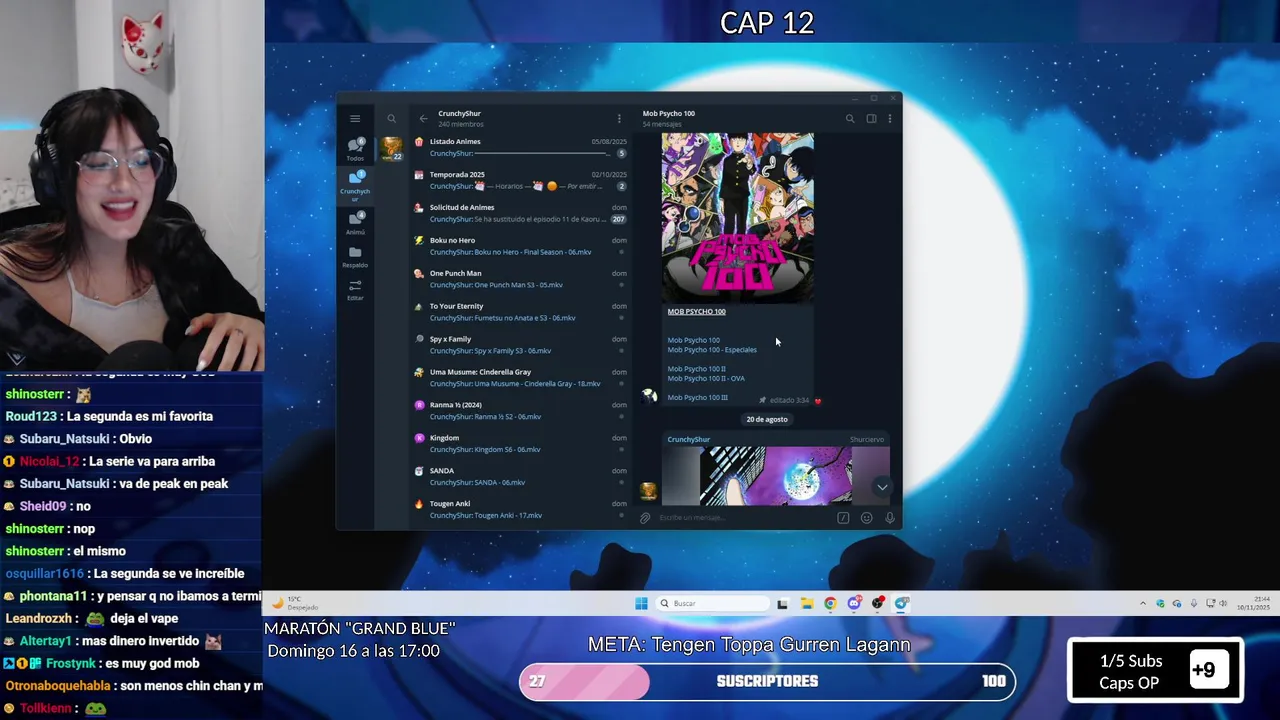Click the microphone voice message icon
Screen dimensions: 1280x720
pos(890,518)
